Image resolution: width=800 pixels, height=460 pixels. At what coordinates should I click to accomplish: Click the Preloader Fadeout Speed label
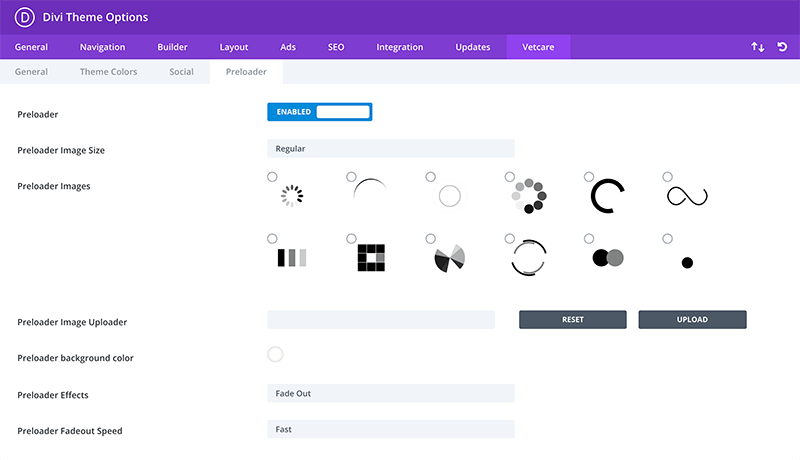tap(70, 431)
